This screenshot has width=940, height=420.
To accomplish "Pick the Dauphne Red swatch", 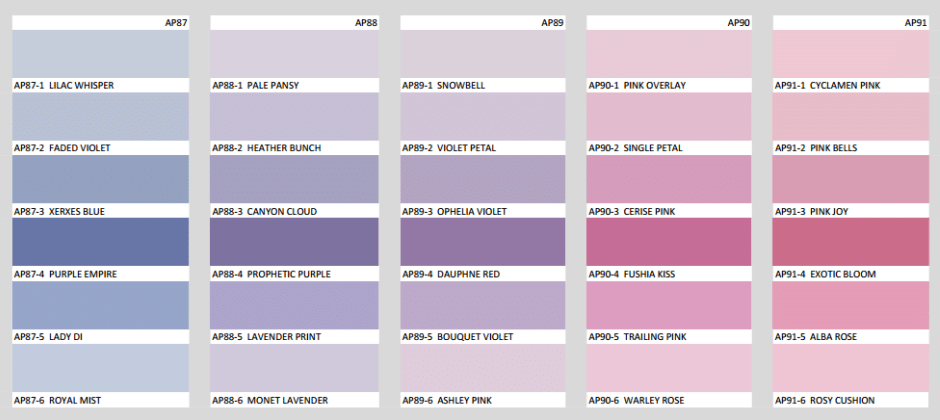I will [482, 241].
